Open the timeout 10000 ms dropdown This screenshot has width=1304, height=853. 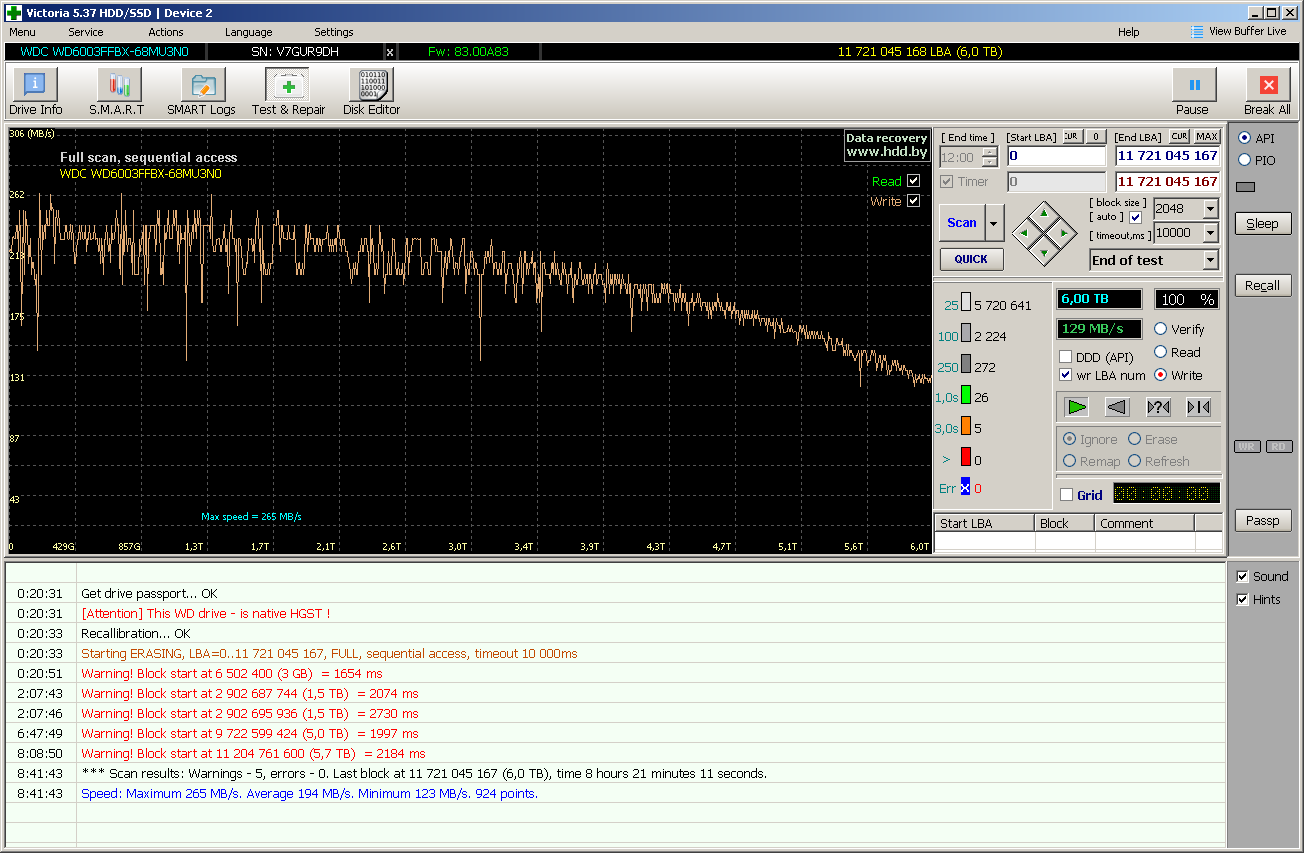(x=1210, y=233)
